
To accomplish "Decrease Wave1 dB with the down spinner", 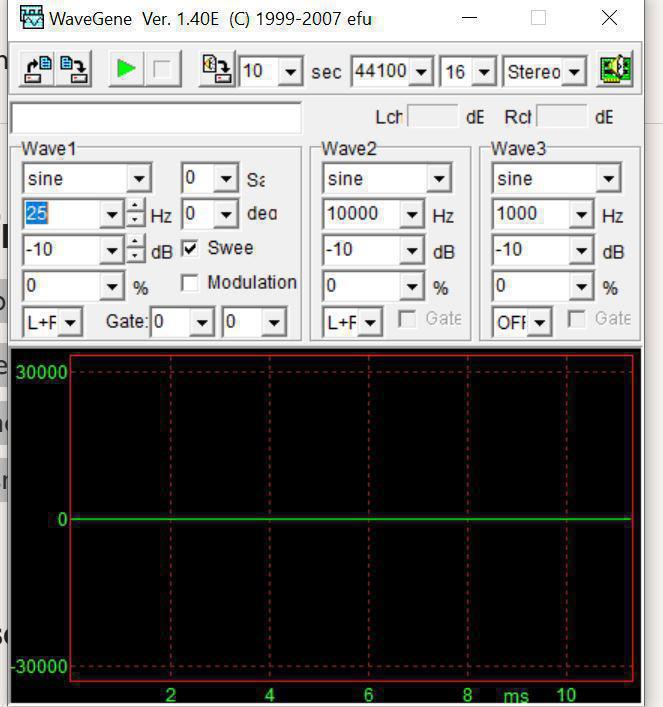I will coord(136,256).
